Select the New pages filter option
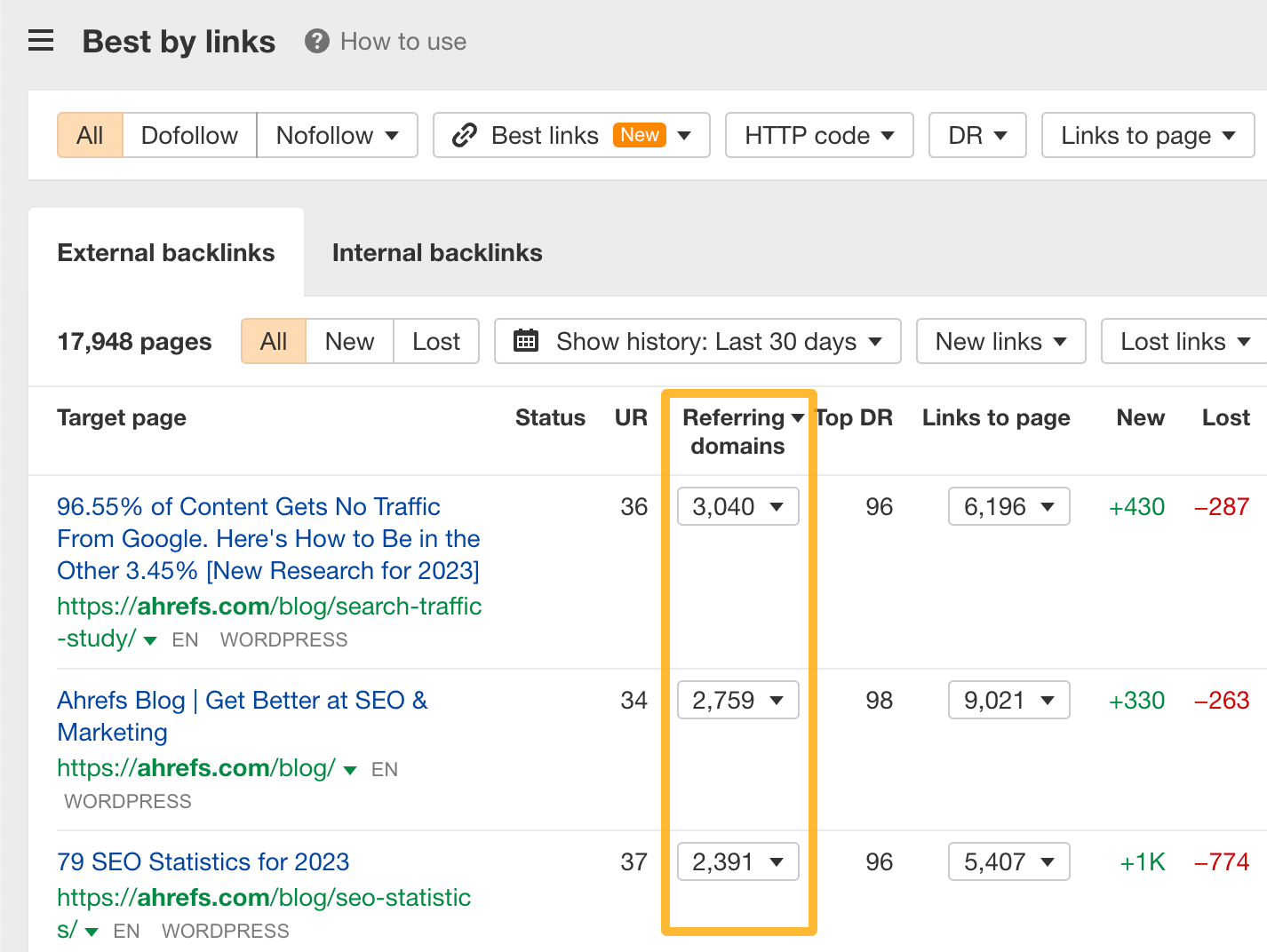1267x952 pixels. [x=349, y=341]
